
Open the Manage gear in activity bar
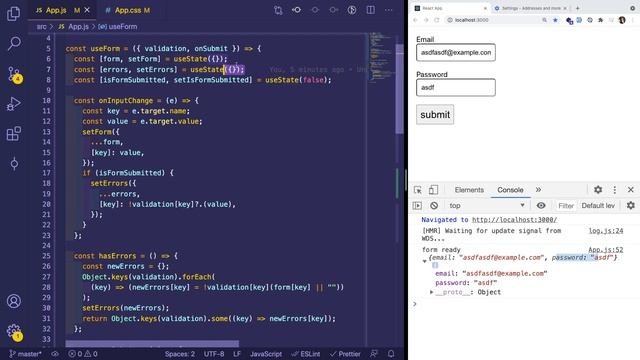14,331
